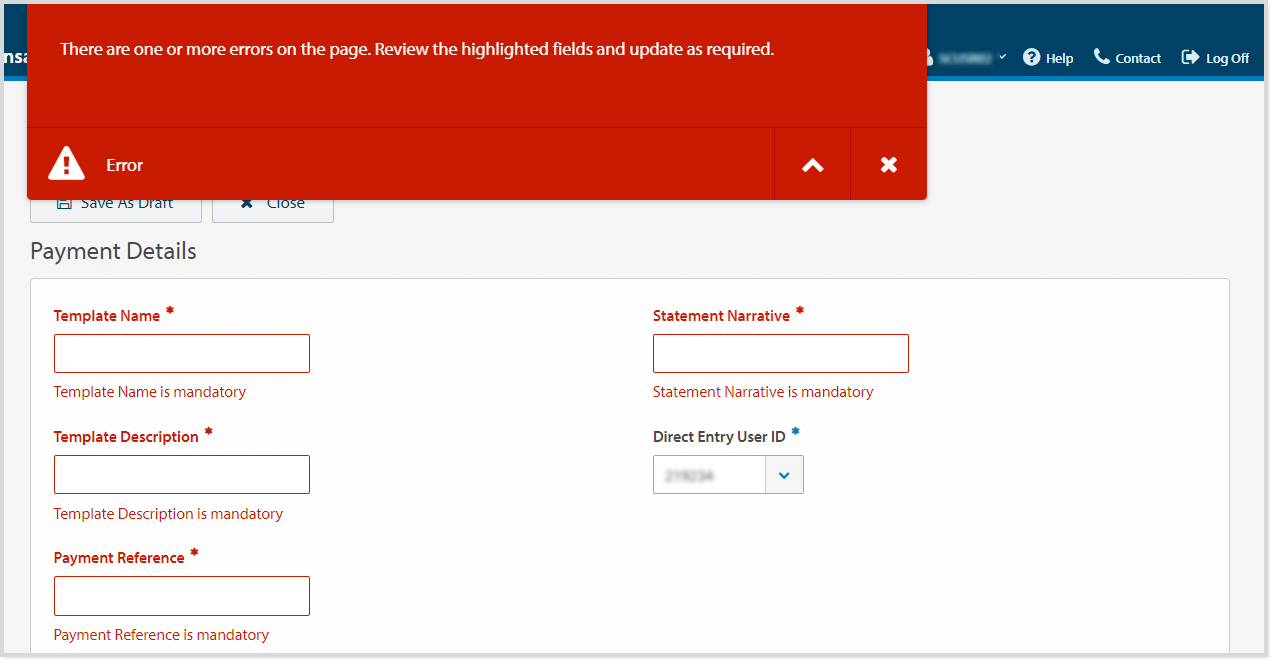Open the Contact text link in header
1274x663 pixels.
pos(1138,58)
